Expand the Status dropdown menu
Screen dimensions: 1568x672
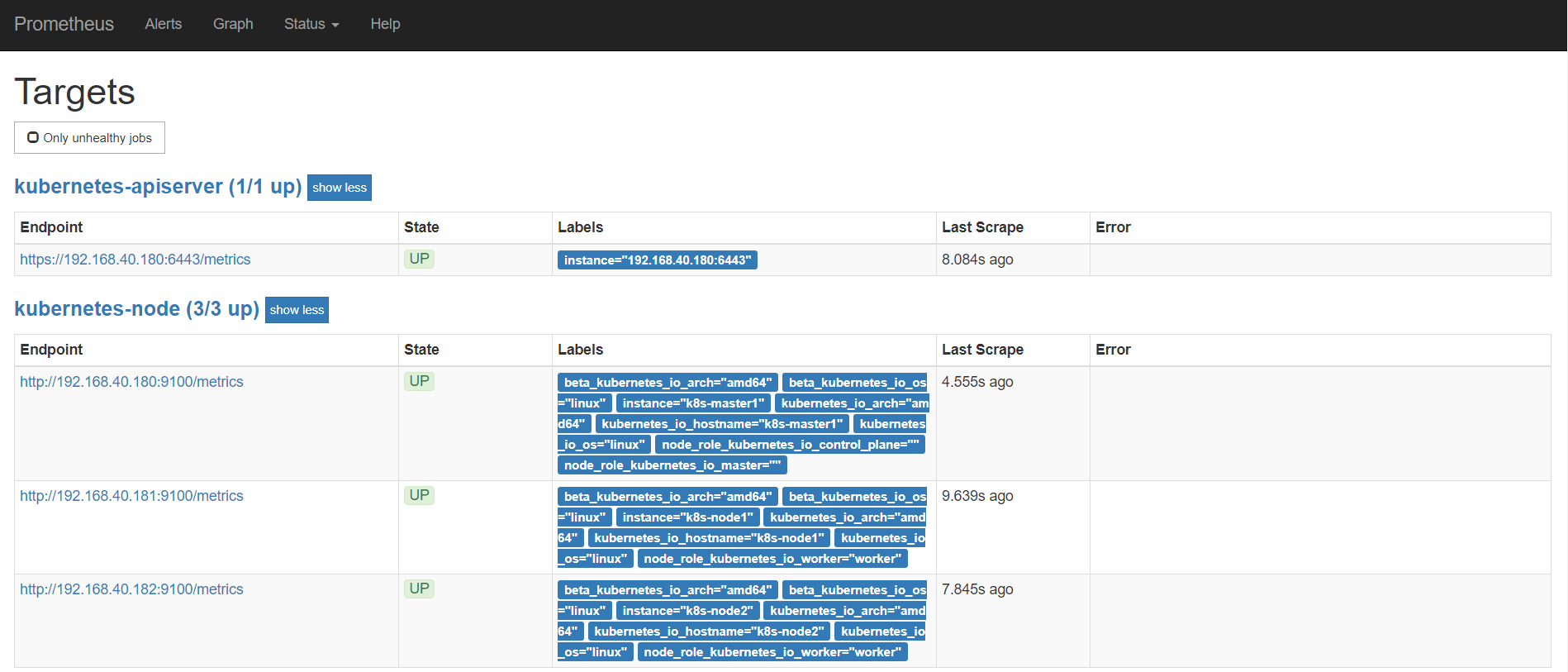311,24
